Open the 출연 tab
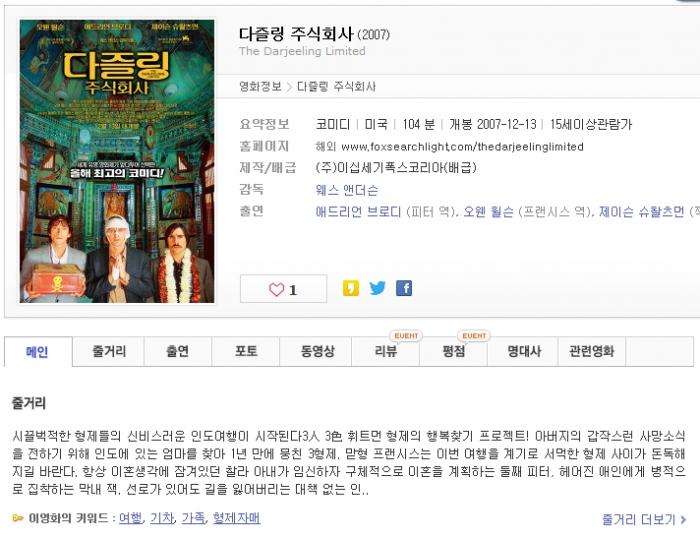 click(177, 351)
